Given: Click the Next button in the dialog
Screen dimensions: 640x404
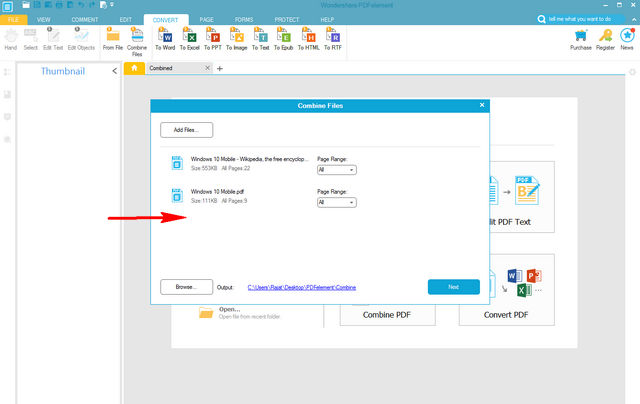Looking at the screenshot, I should point(453,287).
